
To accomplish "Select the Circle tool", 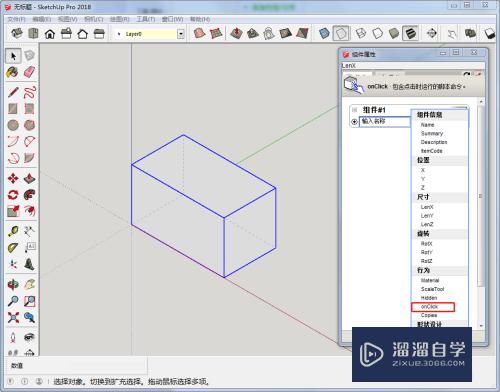I will (13, 125).
